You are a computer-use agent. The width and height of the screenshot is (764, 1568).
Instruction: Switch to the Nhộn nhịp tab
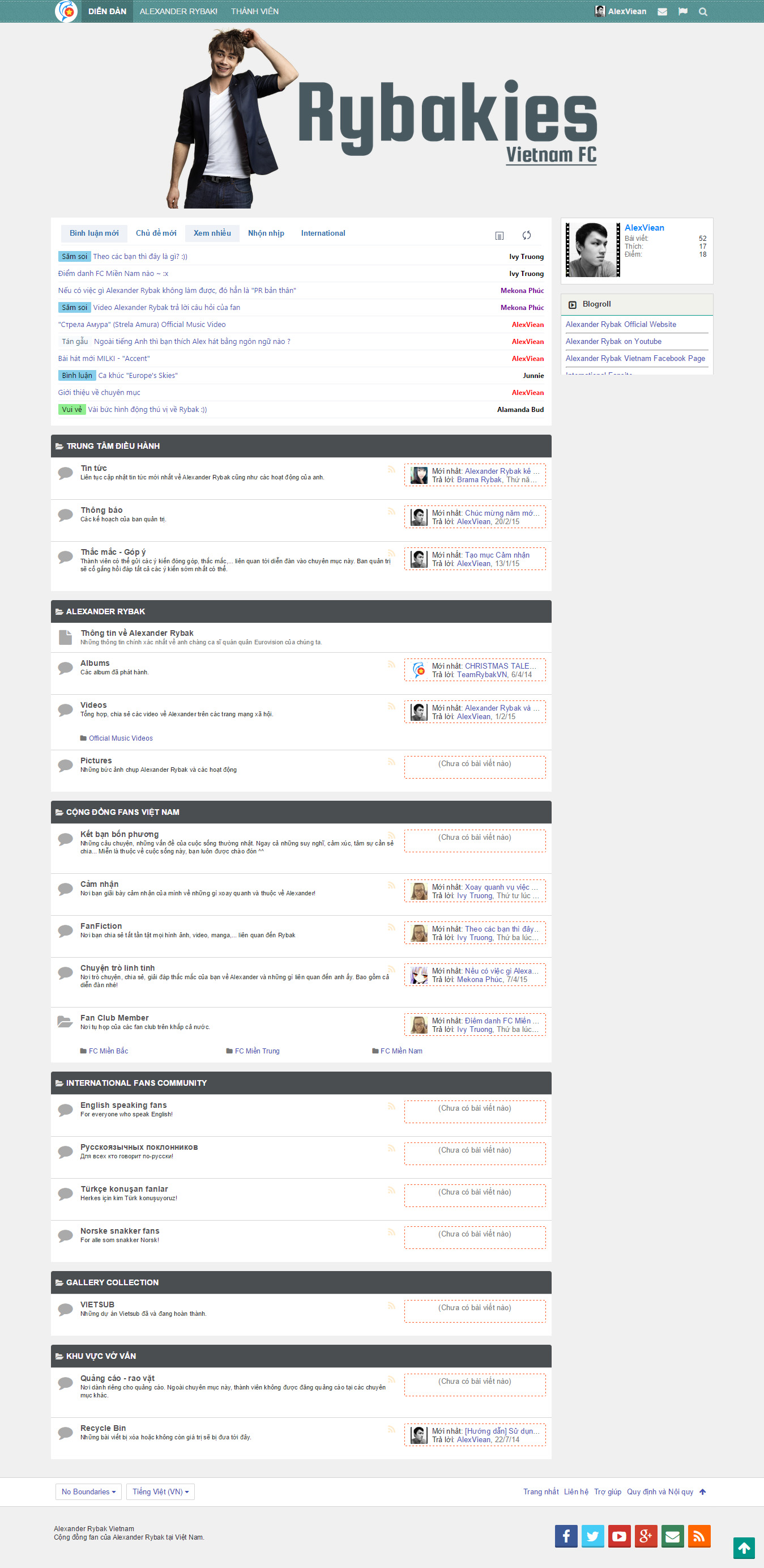click(266, 233)
